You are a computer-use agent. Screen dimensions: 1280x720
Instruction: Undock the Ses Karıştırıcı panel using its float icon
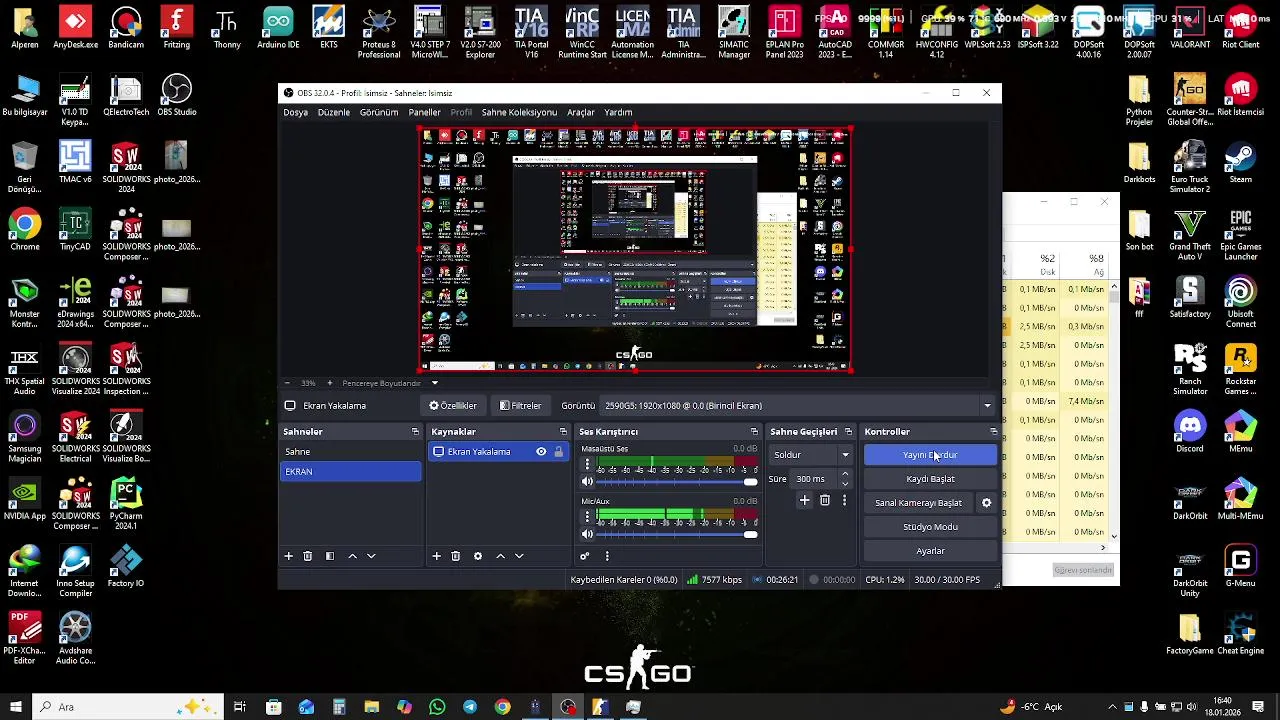coord(754,432)
